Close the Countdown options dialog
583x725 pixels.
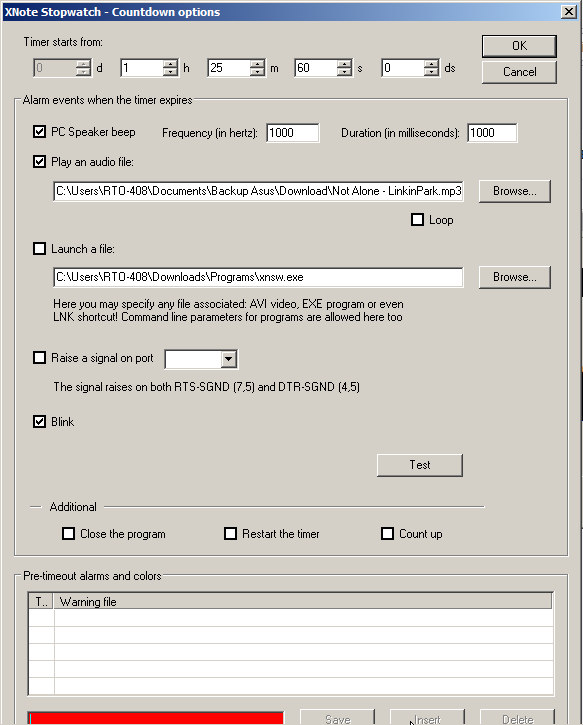point(569,12)
